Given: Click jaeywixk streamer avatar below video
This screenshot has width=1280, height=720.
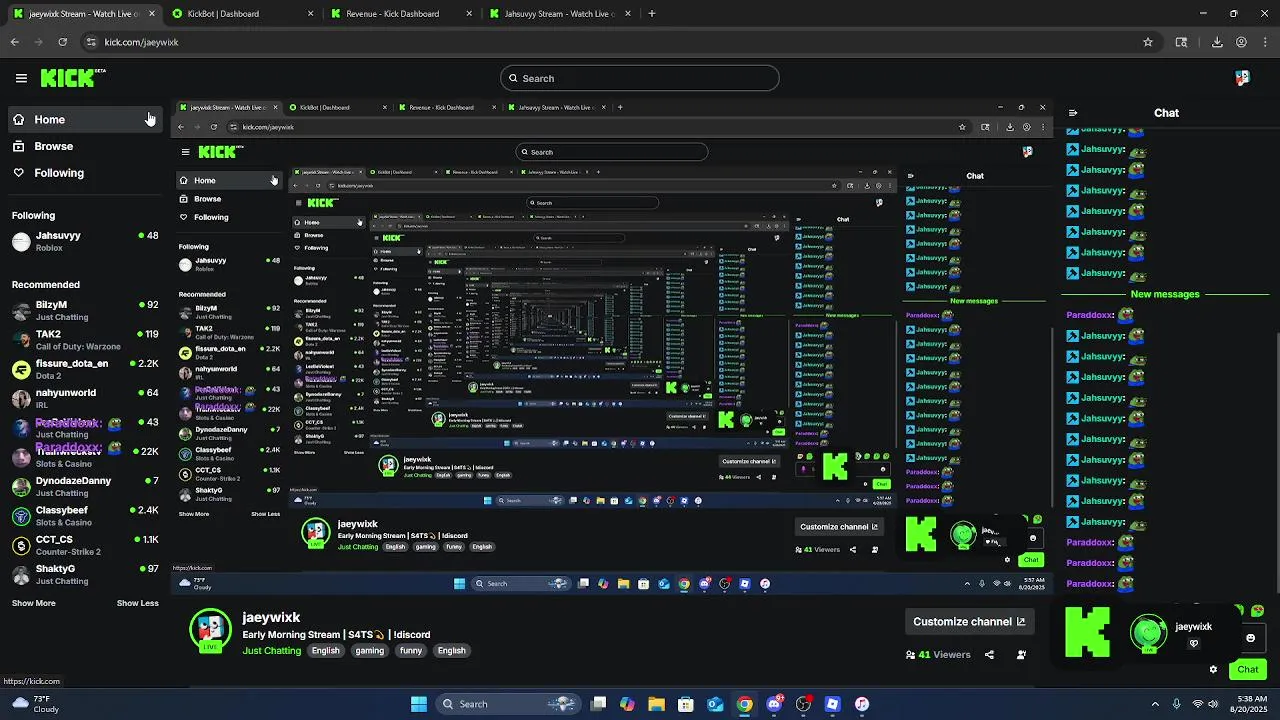Looking at the screenshot, I should pos(209,629).
